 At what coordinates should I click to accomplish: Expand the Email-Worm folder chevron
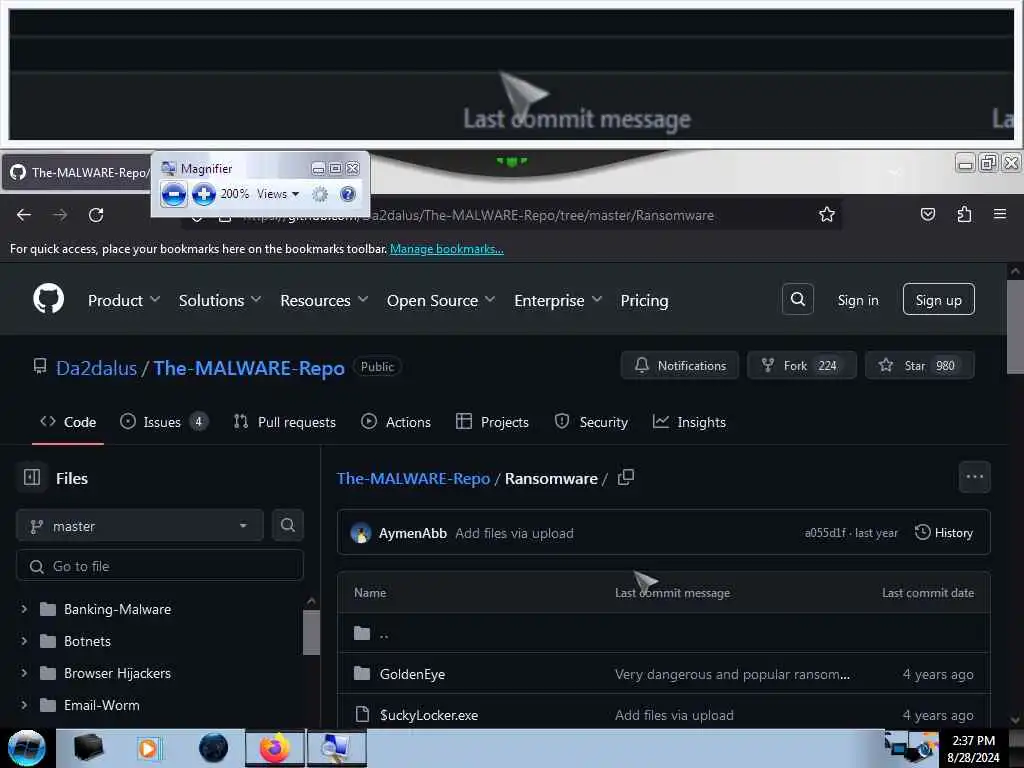pos(24,705)
